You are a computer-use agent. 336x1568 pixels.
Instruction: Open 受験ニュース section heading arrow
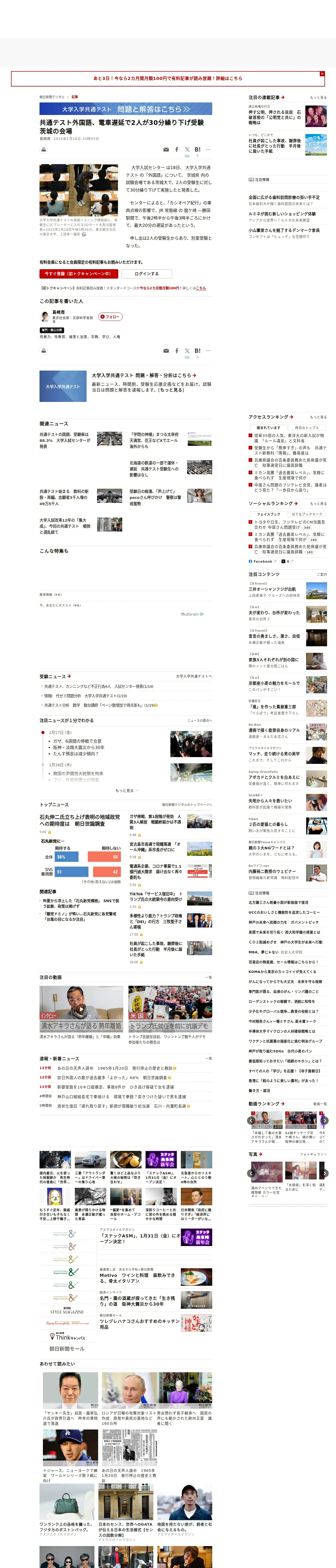(x=55, y=676)
